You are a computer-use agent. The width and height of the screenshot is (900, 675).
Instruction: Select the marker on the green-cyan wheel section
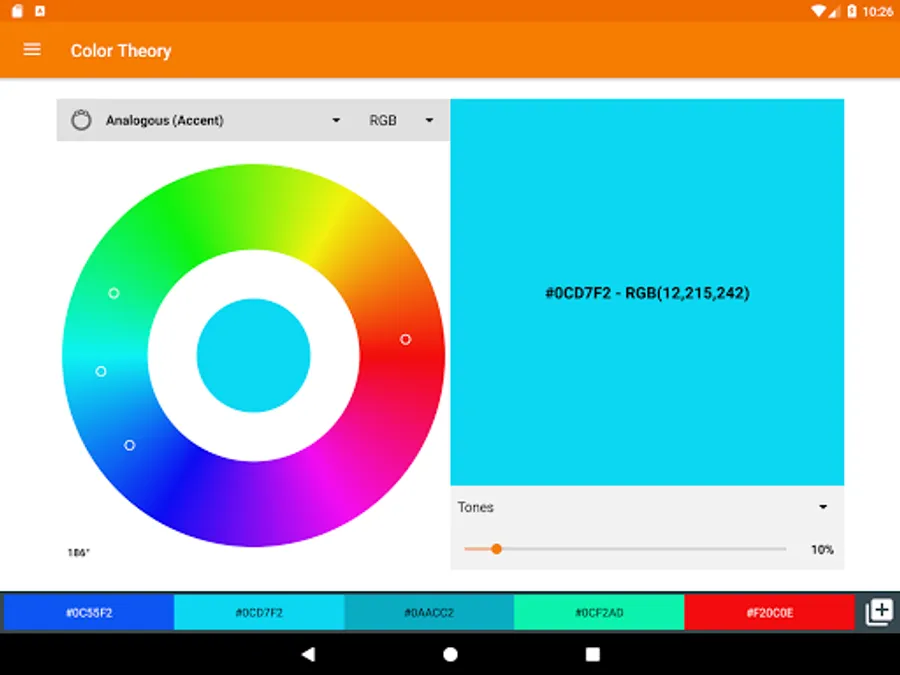113,293
